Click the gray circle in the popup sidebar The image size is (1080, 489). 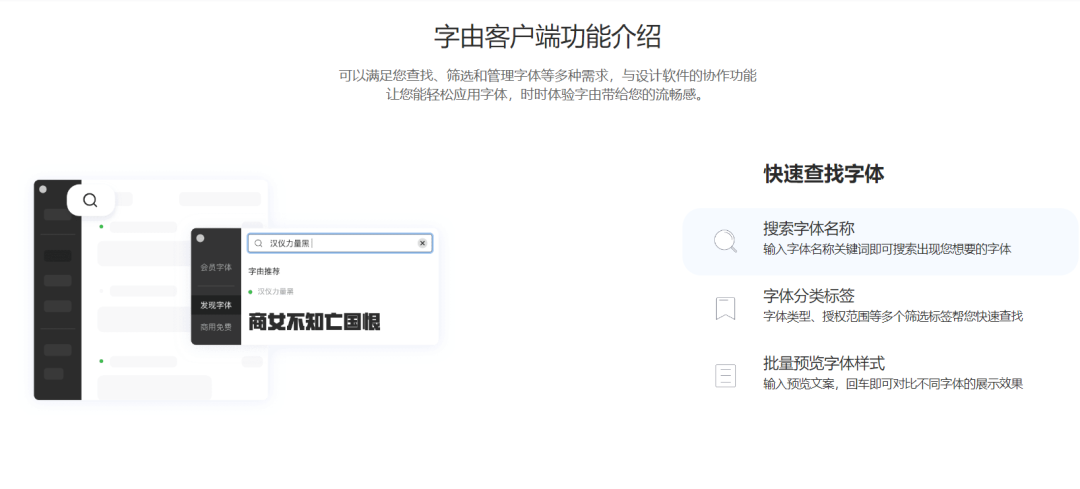pos(200,238)
